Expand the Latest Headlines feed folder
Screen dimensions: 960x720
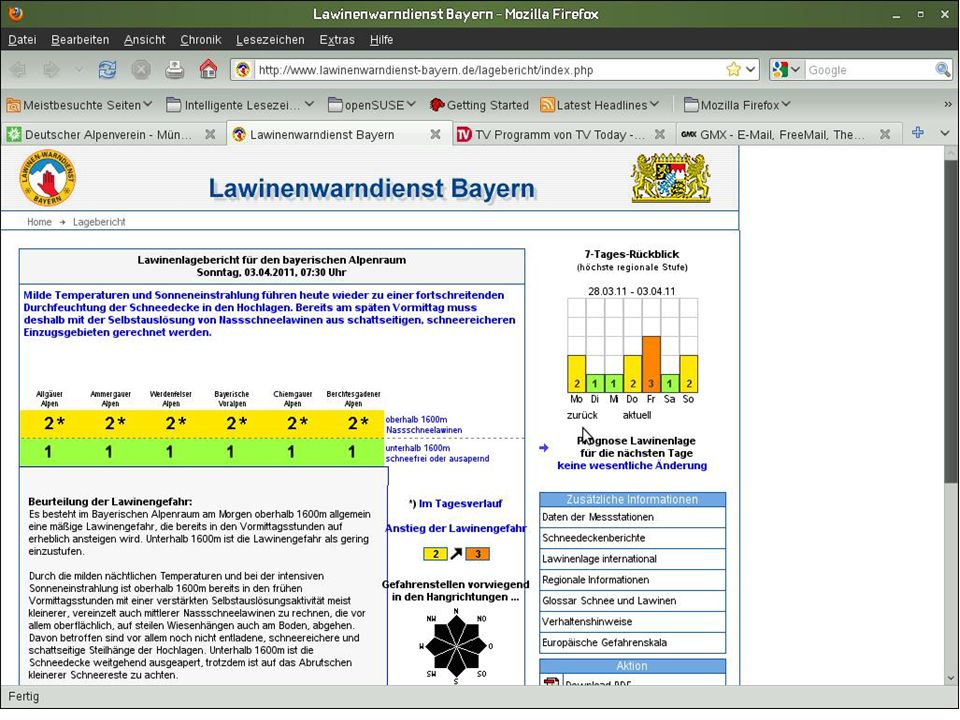point(599,105)
